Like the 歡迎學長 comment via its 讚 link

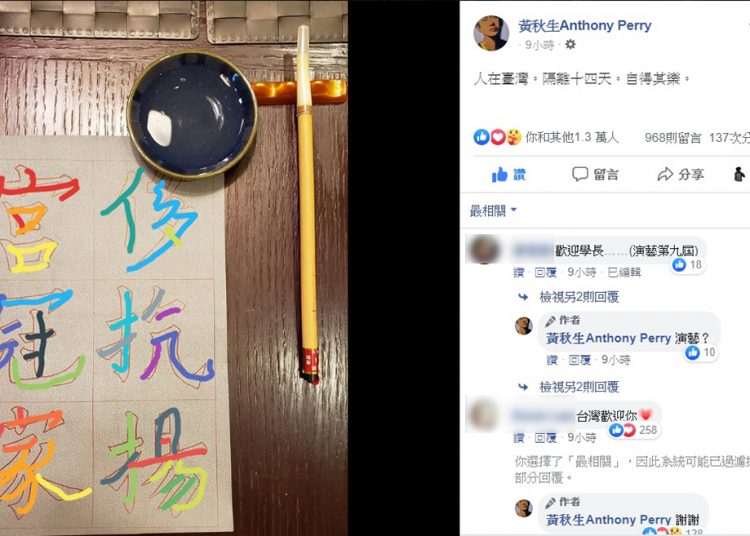[519, 273]
